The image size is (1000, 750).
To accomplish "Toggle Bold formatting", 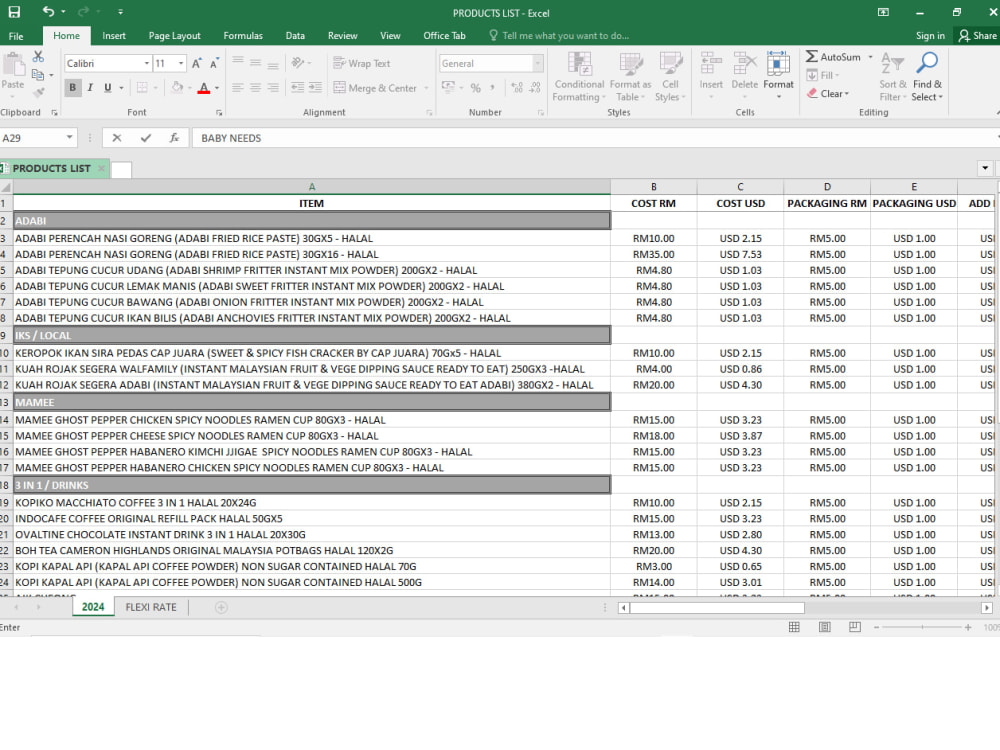I will coord(72,87).
